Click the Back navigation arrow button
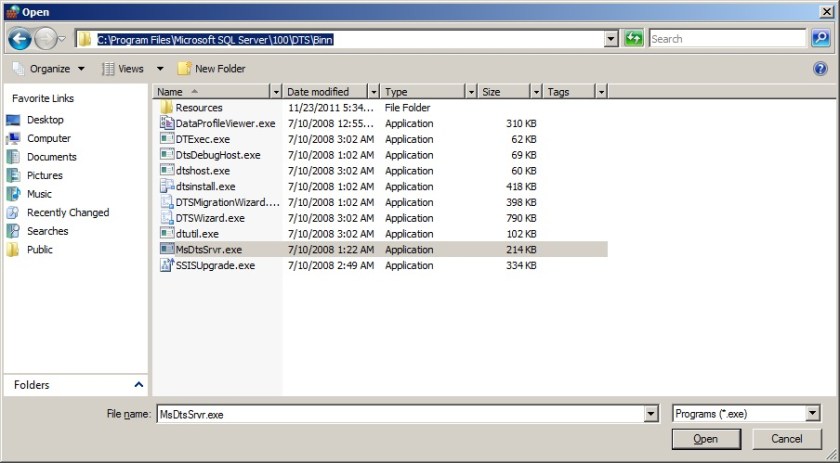Viewport: 840px width, 463px height. click(19, 39)
